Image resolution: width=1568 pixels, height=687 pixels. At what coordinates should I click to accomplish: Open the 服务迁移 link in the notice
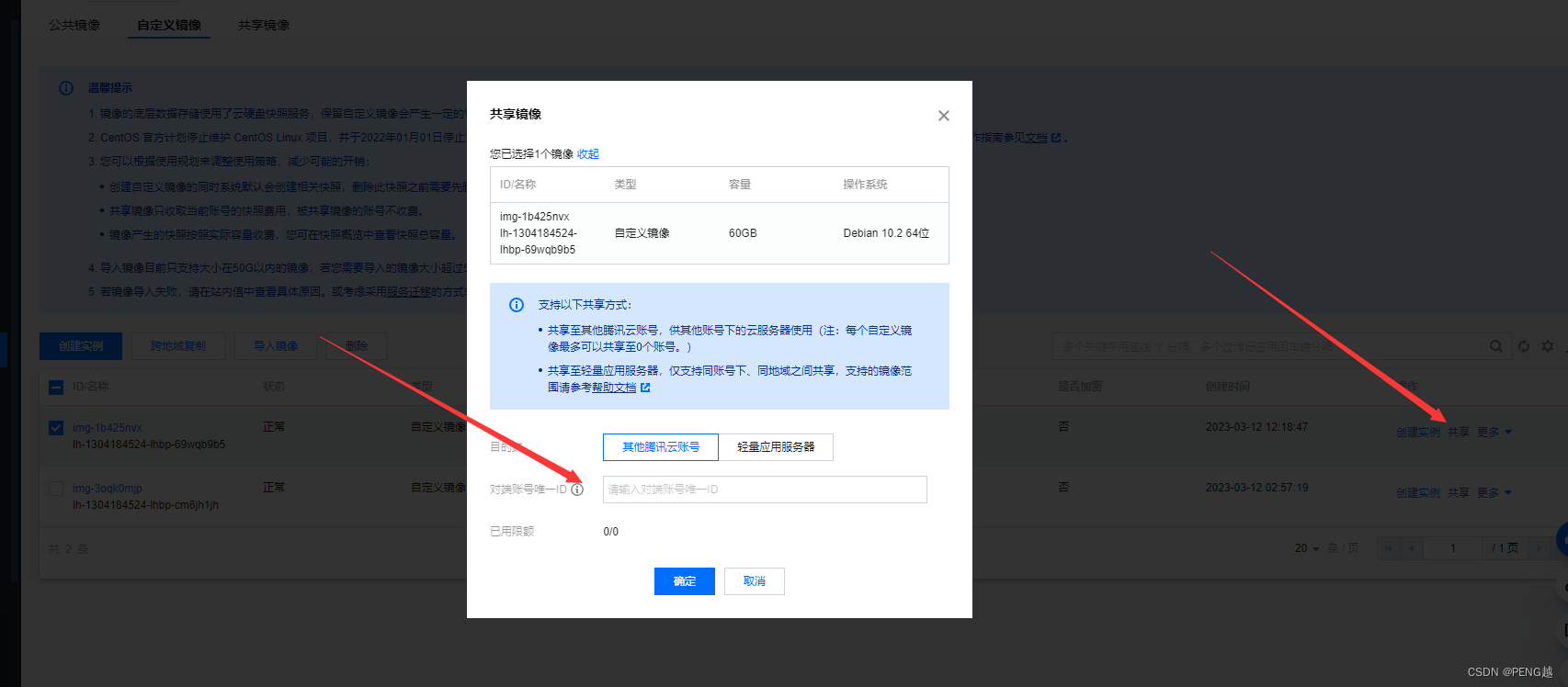click(408, 292)
